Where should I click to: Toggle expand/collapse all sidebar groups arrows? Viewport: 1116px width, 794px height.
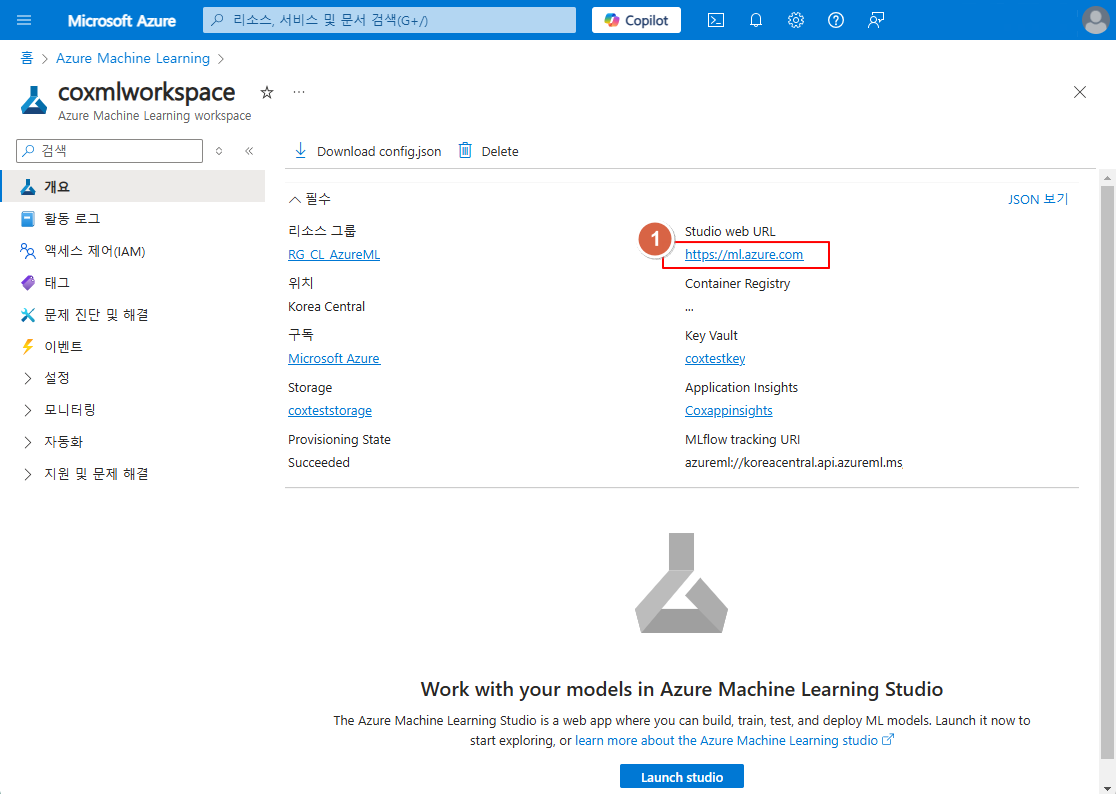(x=219, y=151)
